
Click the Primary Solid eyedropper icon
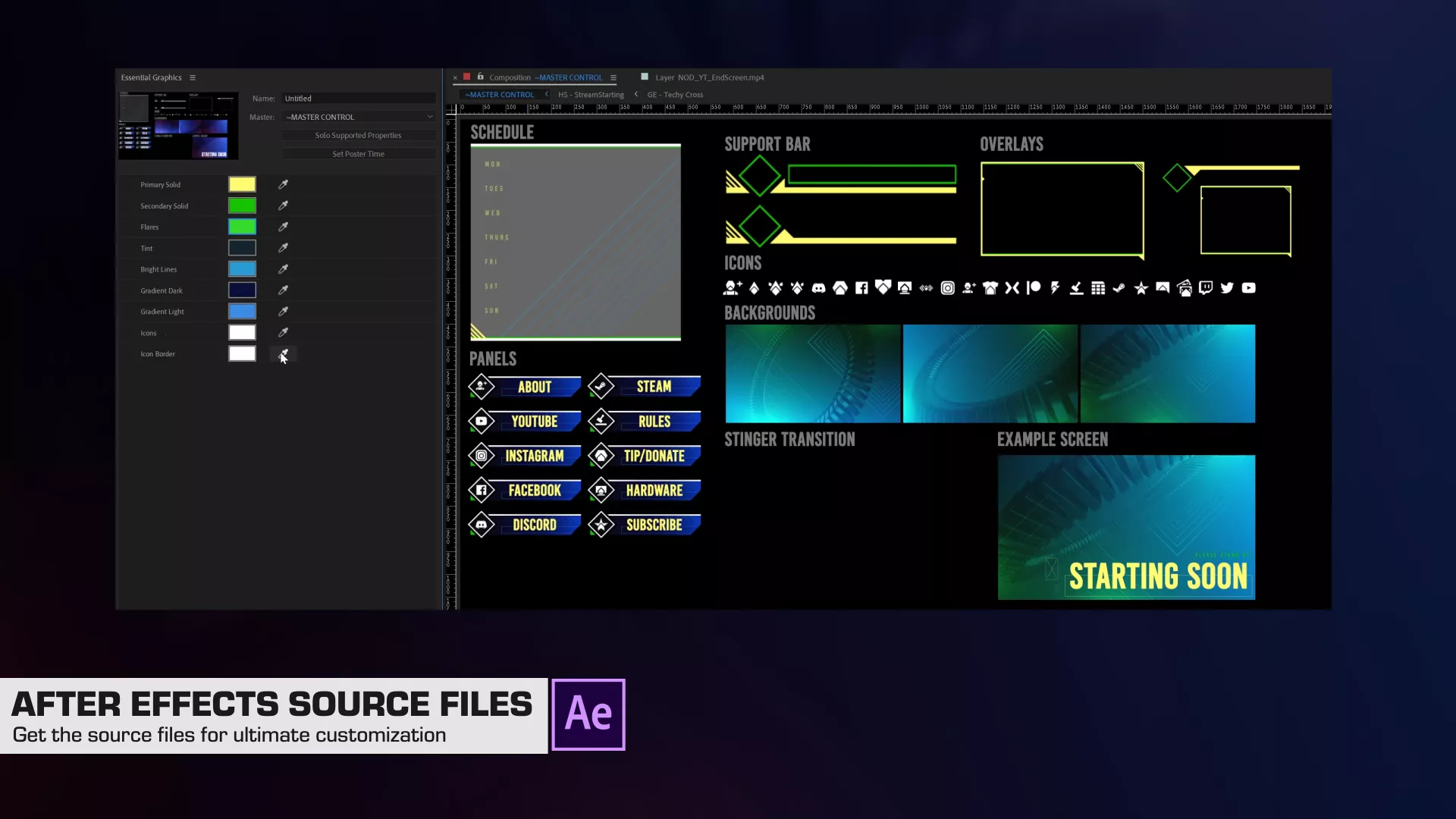pos(283,184)
